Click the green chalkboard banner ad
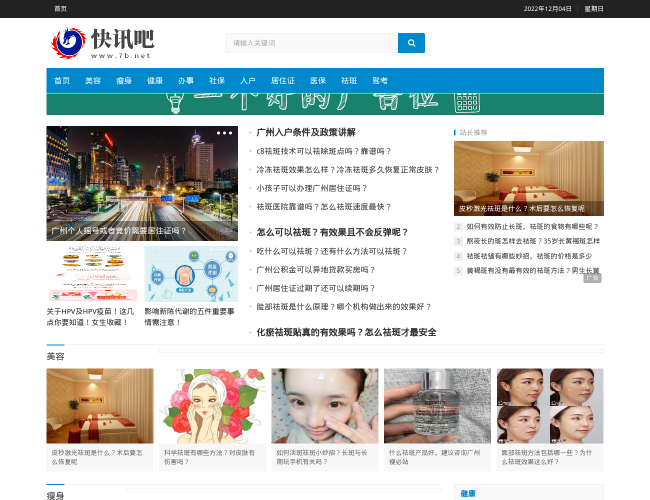Screen dimensions: 650x500 click(x=325, y=104)
